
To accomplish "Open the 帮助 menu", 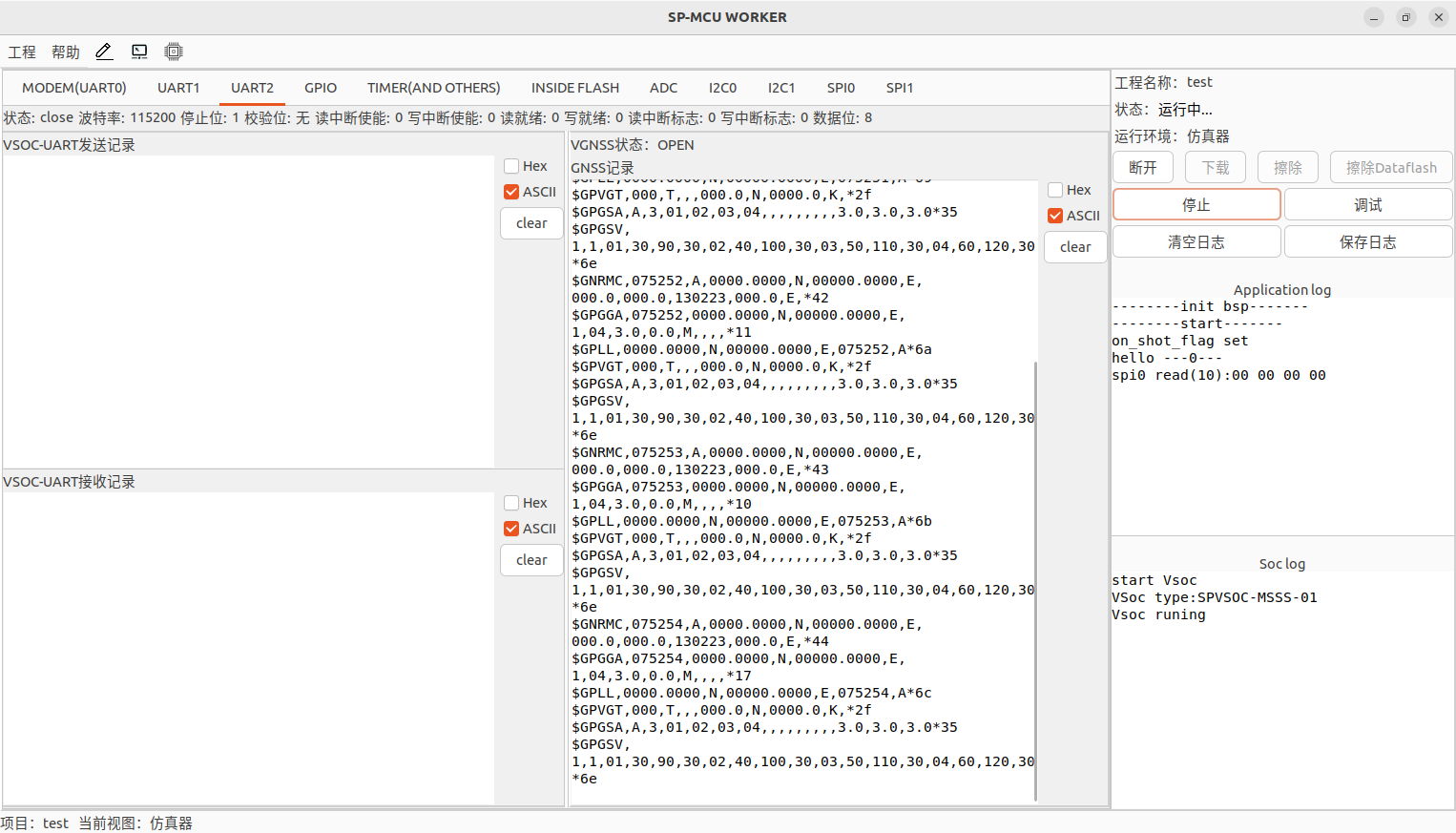I will 66,52.
